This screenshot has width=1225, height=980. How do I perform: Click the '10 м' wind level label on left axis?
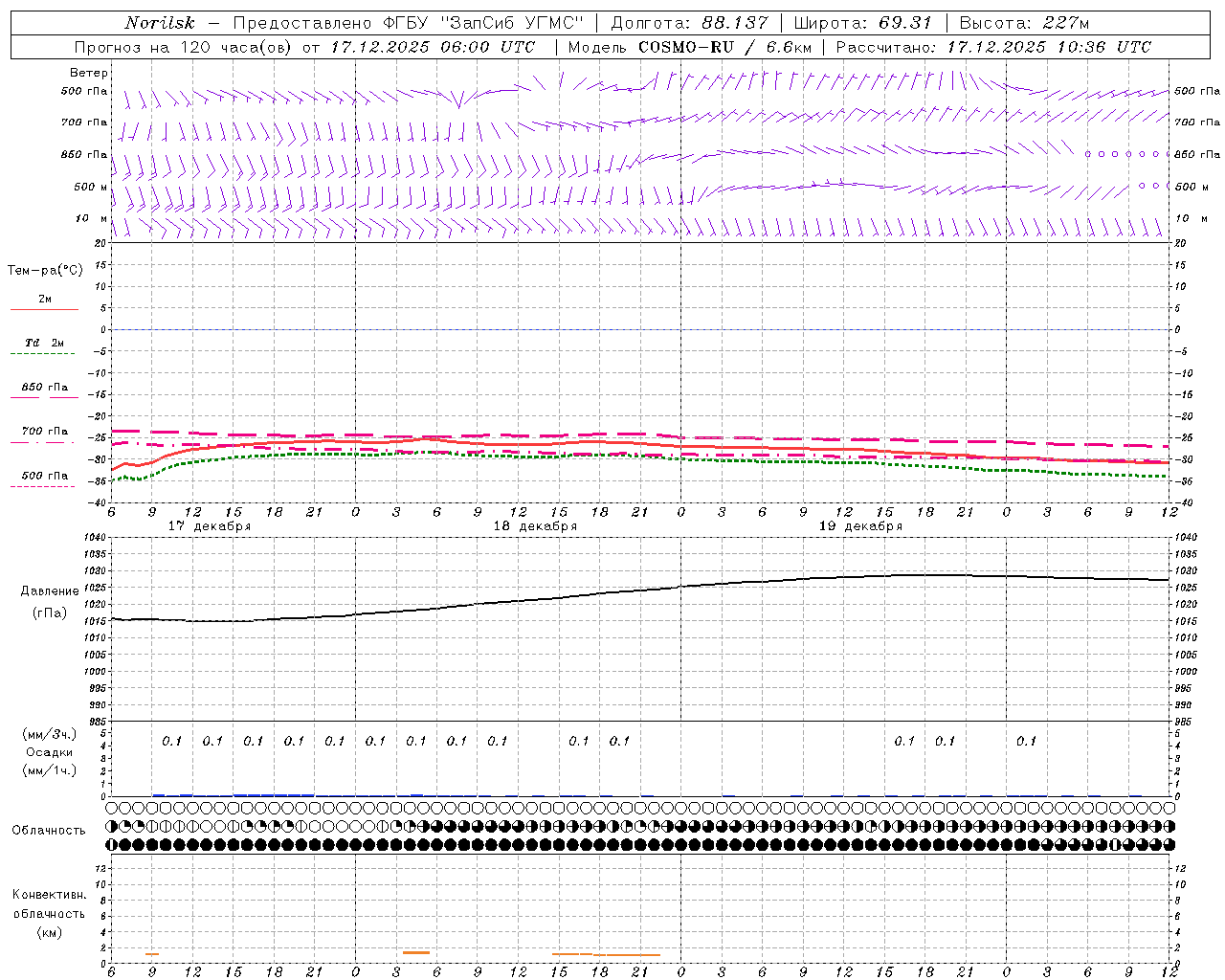coord(92,218)
